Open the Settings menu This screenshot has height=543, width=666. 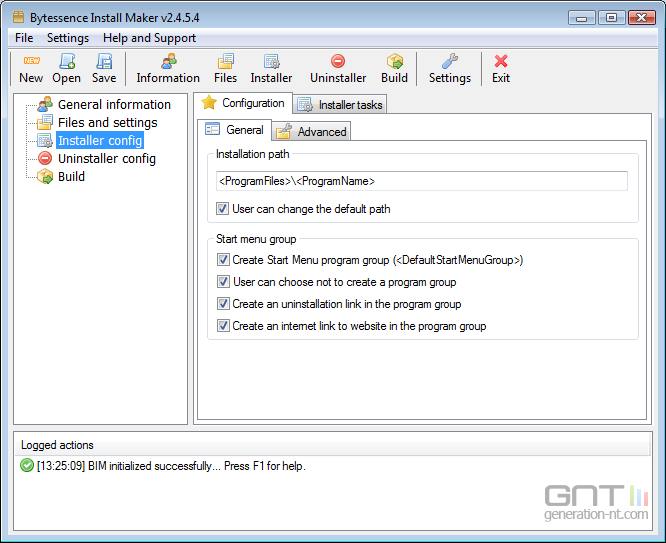(x=68, y=38)
